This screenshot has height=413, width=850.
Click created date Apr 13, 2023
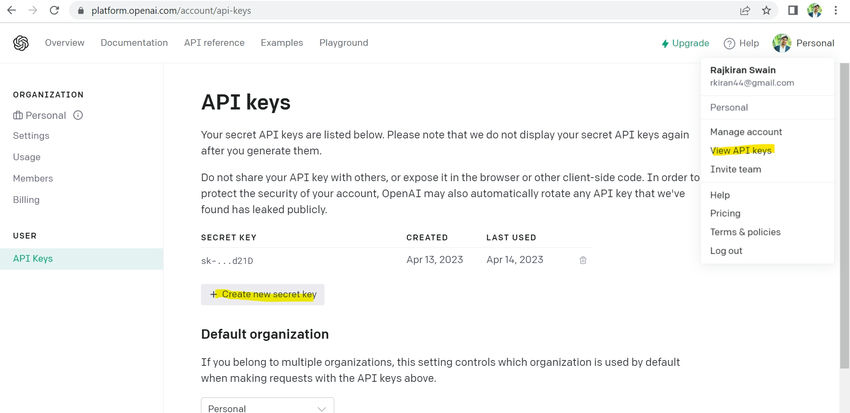pos(435,260)
